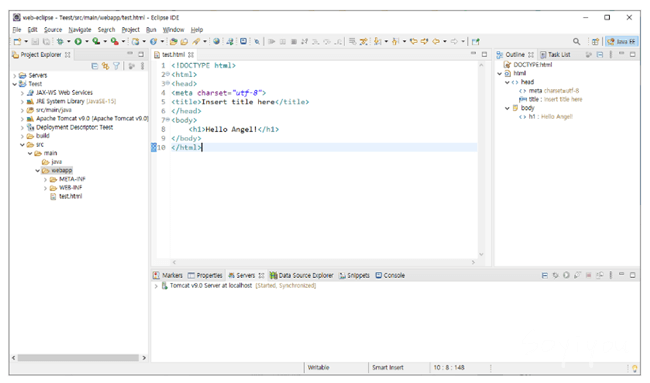This screenshot has height=383, width=650.
Task: Click the editor horizontal scroll right arrow
Action: pyautogui.click(x=473, y=262)
